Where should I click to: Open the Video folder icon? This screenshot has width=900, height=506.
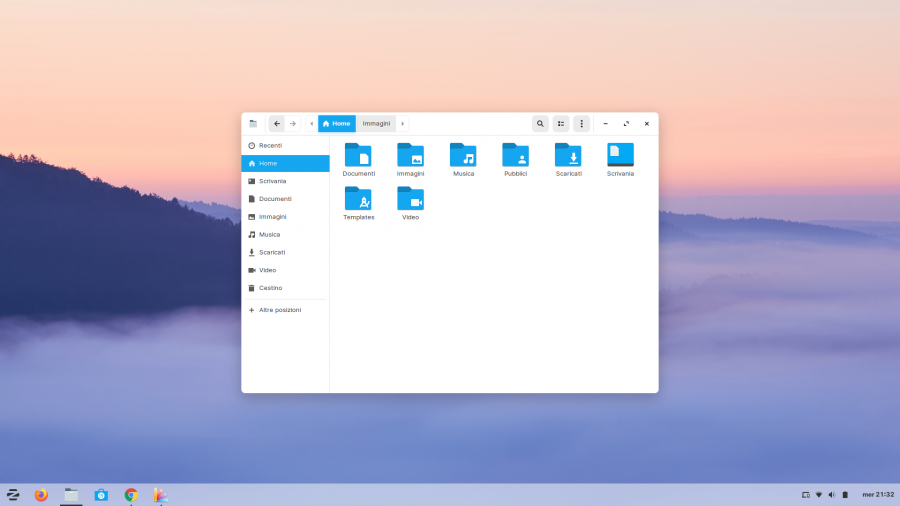[x=410, y=198]
